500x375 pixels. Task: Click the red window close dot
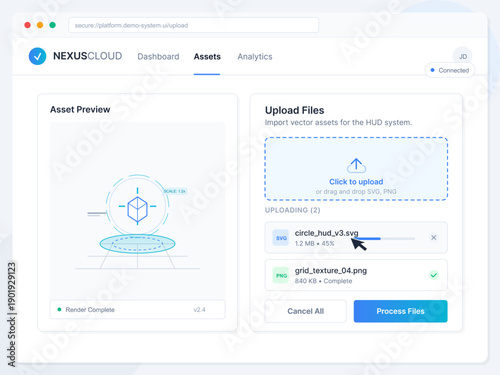coord(28,25)
